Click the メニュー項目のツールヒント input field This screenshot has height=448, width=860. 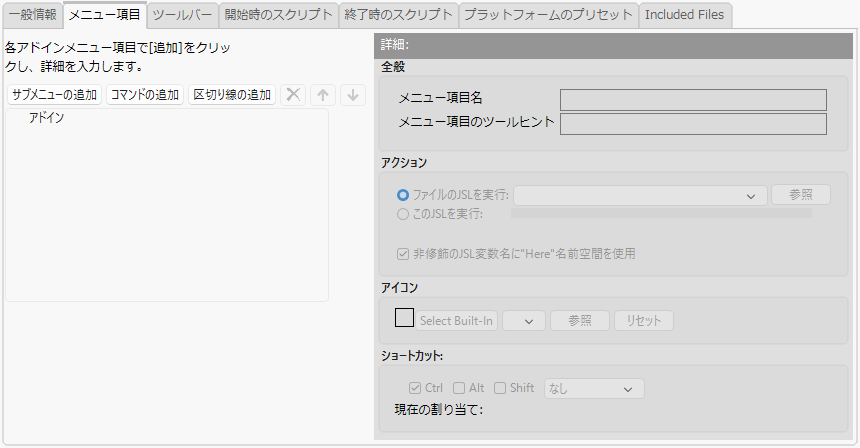693,124
